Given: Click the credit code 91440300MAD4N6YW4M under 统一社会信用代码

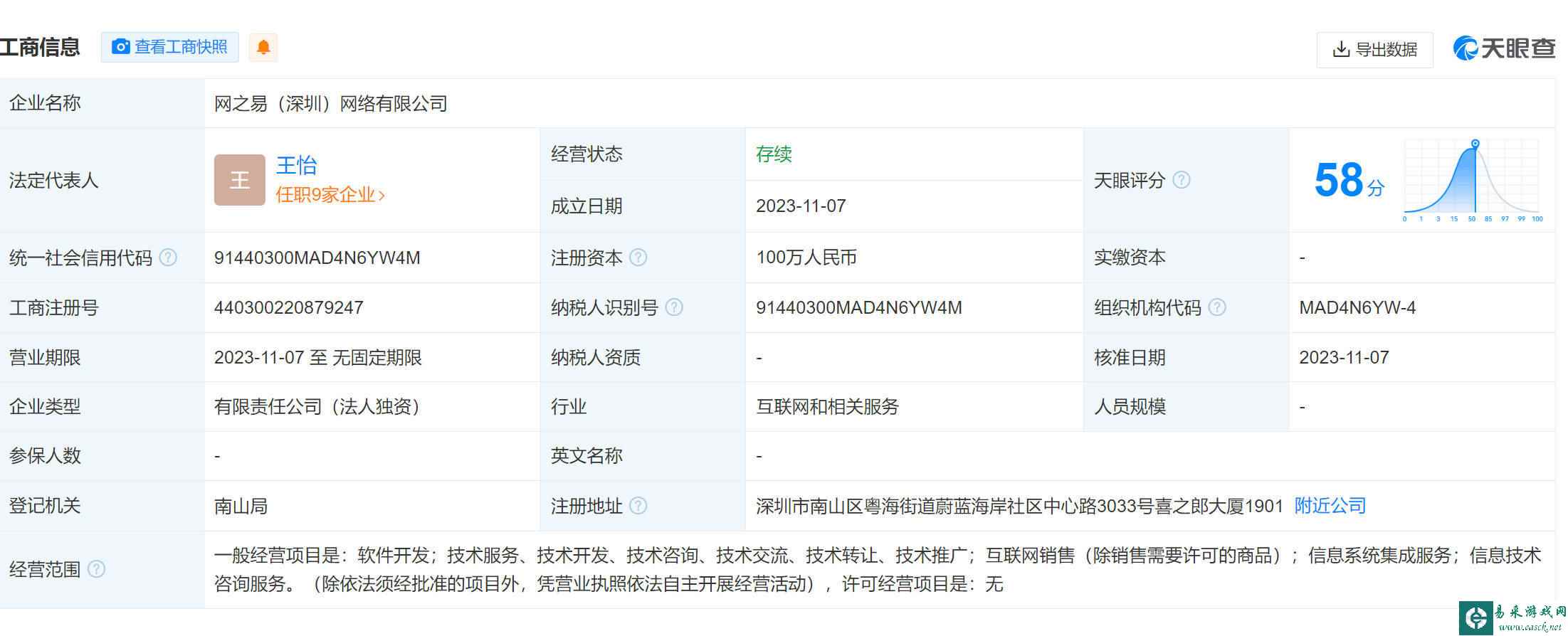Looking at the screenshot, I should click(317, 258).
